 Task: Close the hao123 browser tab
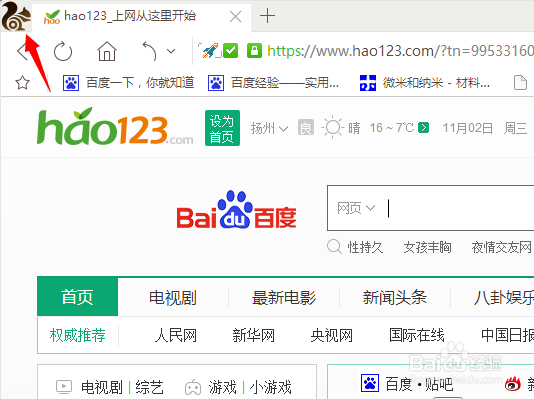[235, 16]
